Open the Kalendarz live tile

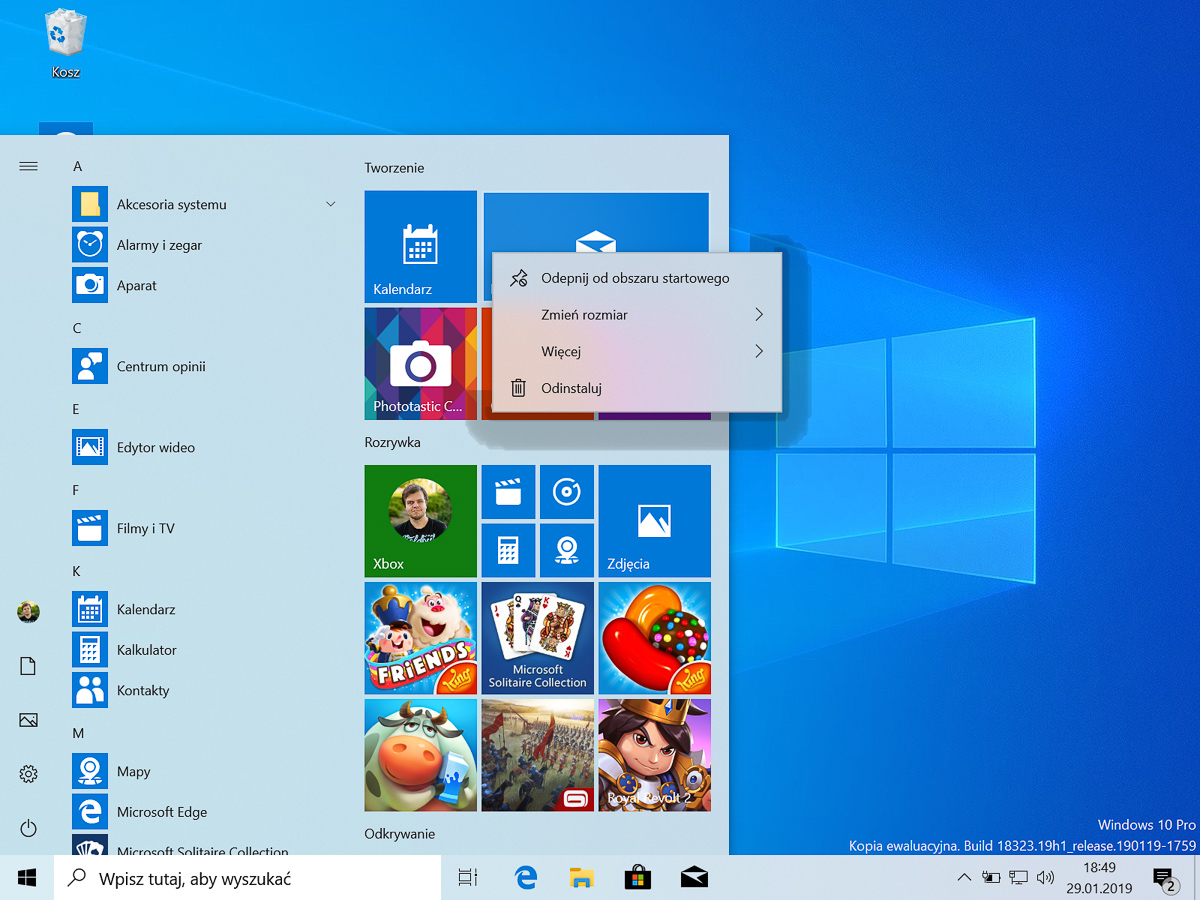click(420, 247)
